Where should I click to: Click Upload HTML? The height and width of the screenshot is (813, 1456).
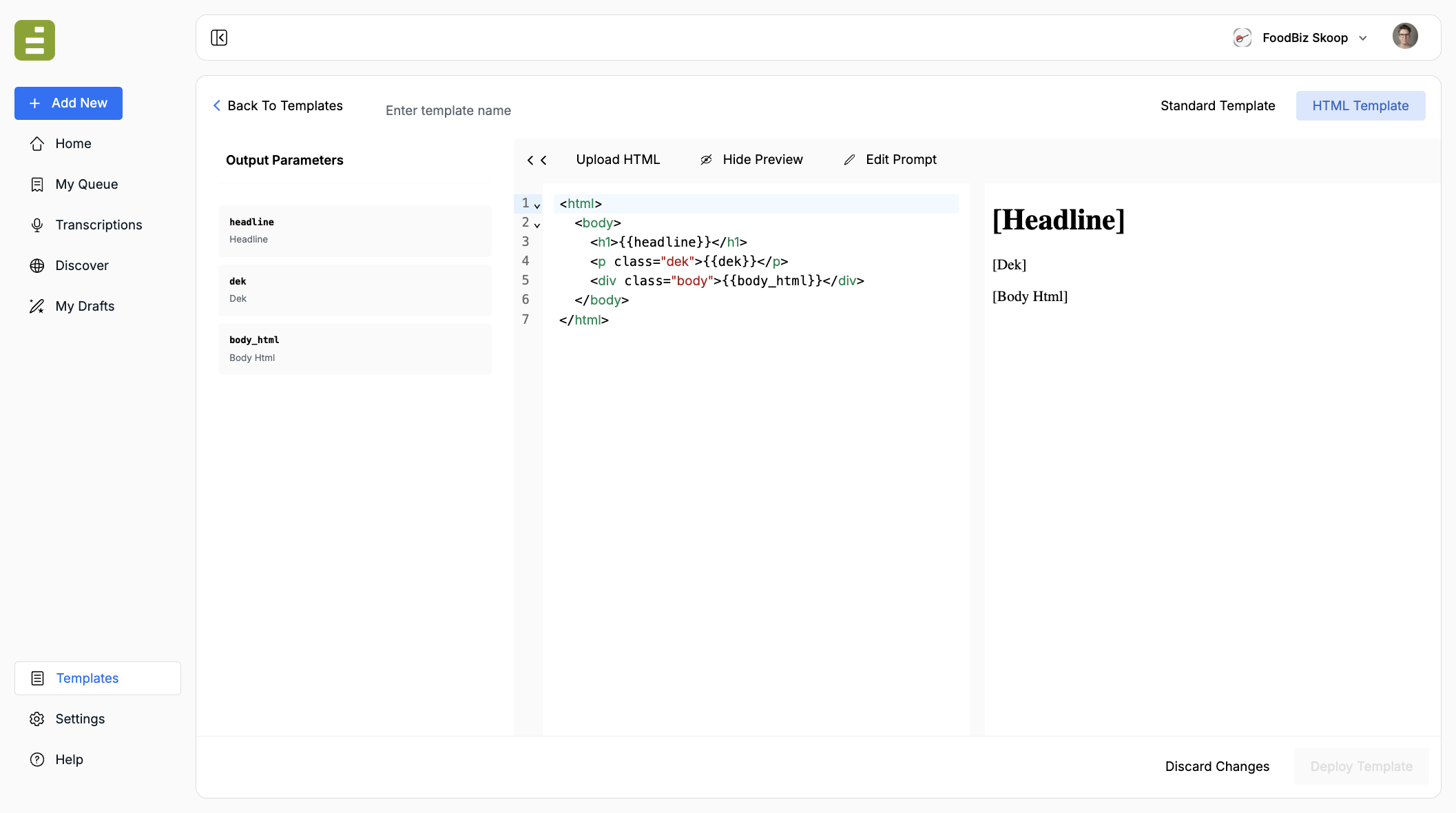click(618, 160)
